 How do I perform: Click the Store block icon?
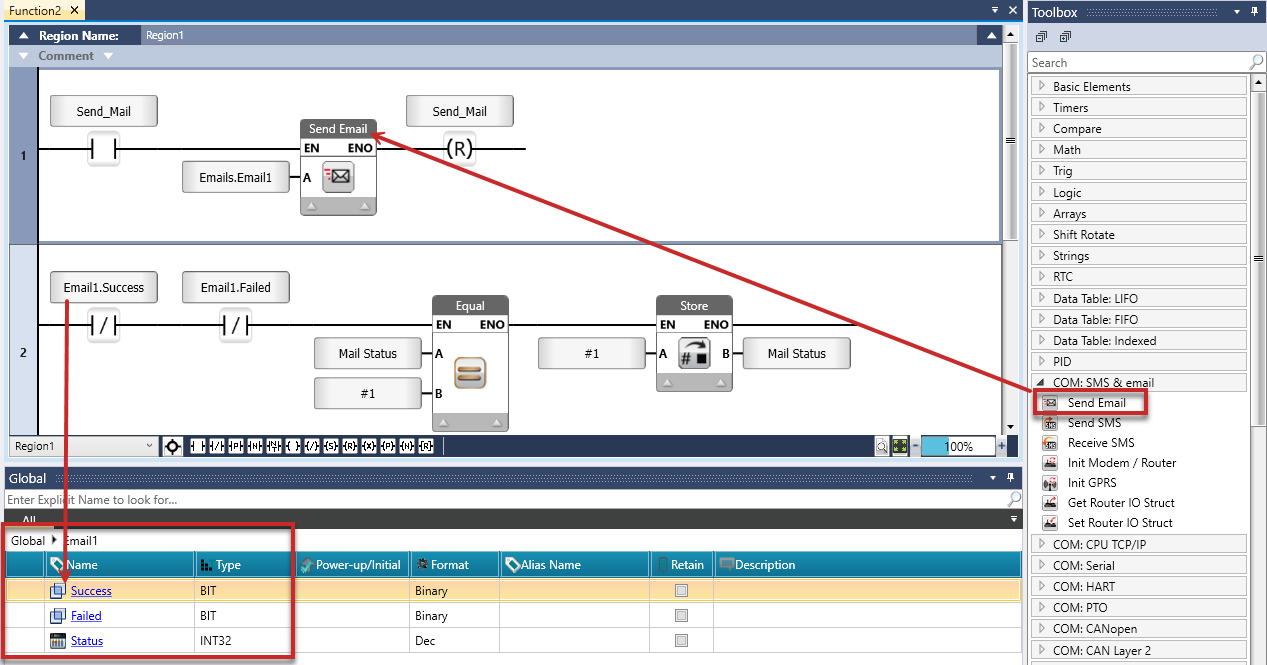pos(694,353)
